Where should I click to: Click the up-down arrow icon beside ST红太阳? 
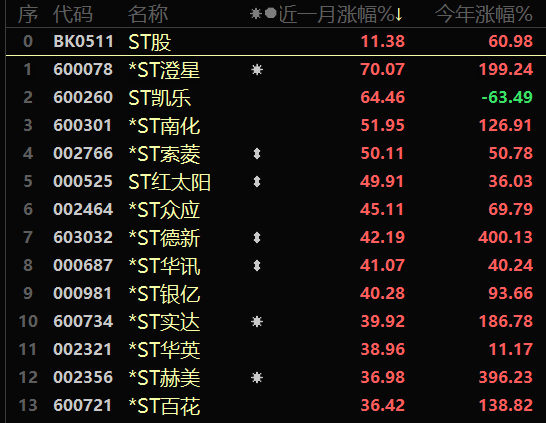(x=257, y=181)
